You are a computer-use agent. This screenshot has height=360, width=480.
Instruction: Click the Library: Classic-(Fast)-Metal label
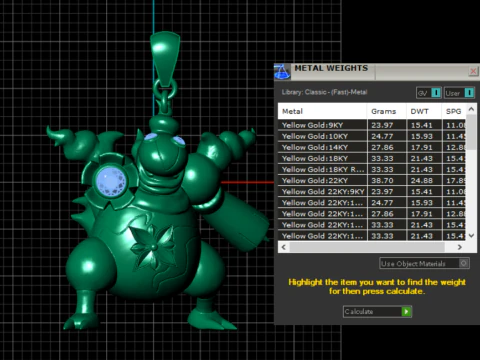(324, 92)
